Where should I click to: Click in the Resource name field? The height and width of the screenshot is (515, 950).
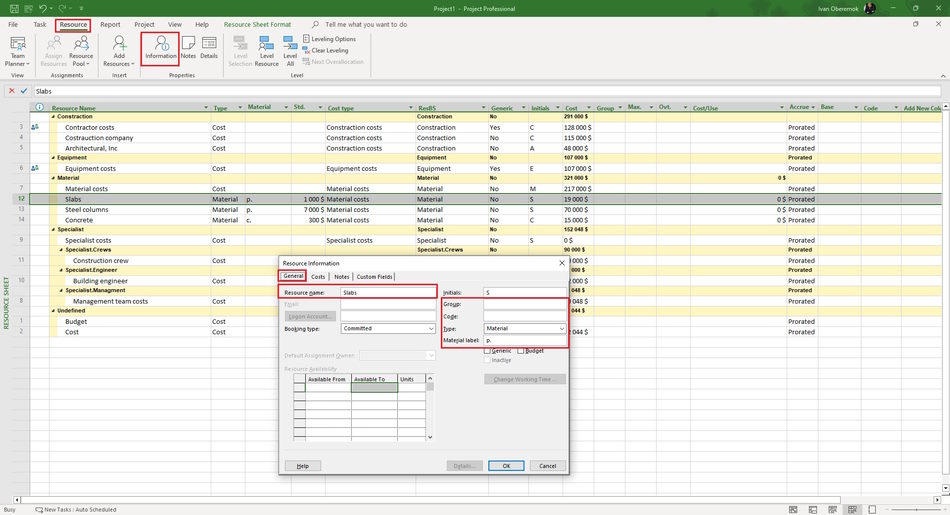388,293
